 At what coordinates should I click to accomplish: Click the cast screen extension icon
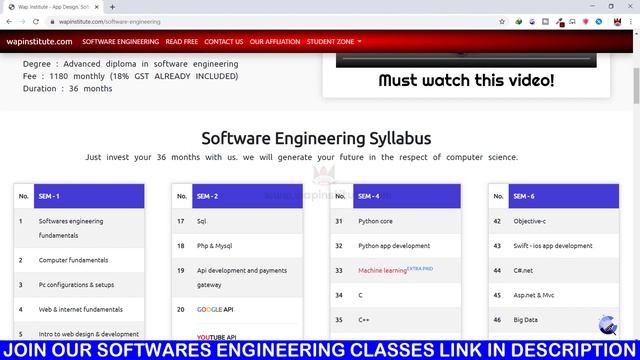coord(572,22)
